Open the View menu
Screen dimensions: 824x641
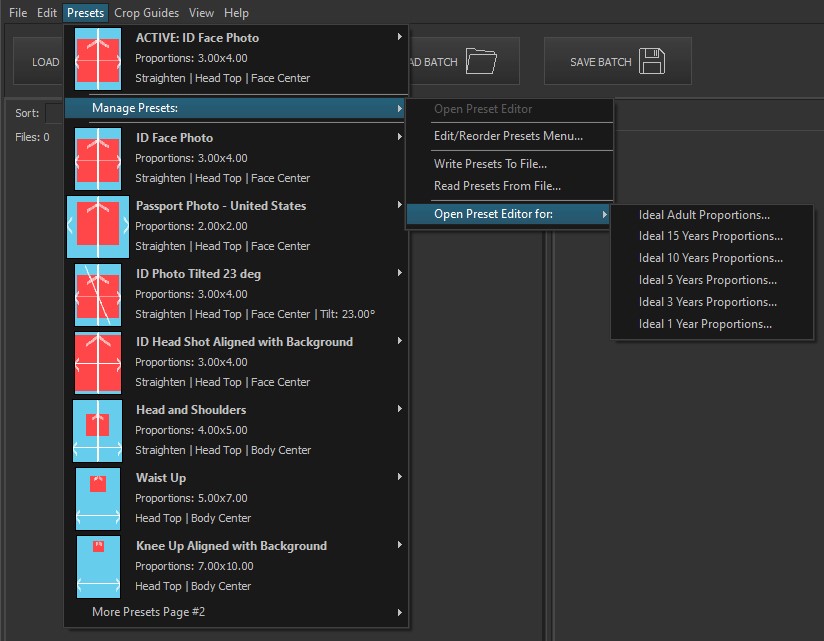[x=201, y=13]
